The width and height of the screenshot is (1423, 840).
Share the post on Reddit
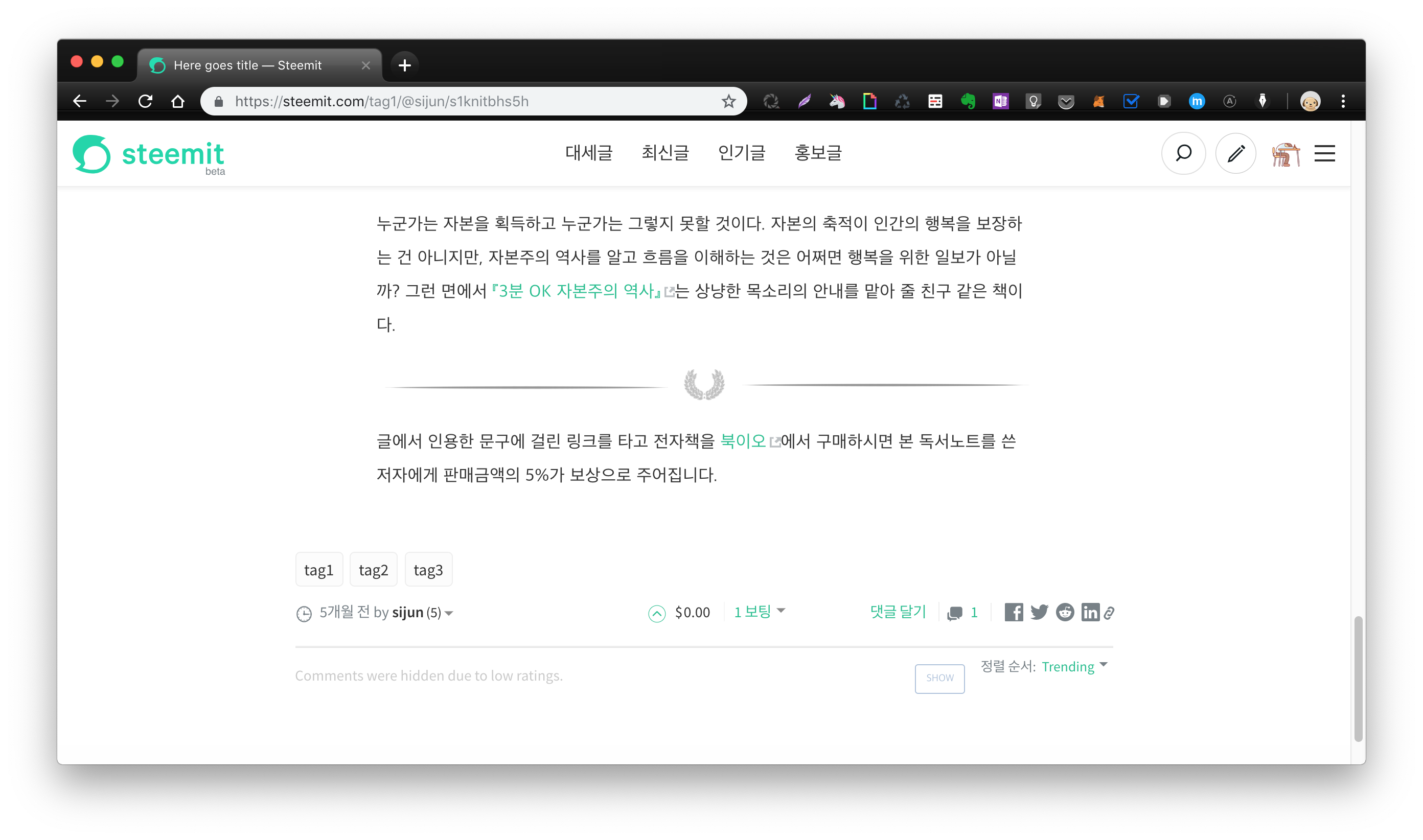coord(1065,613)
